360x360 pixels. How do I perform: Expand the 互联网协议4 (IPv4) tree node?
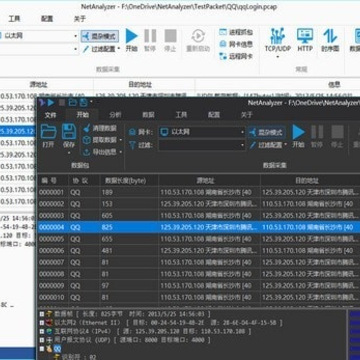[42, 331]
